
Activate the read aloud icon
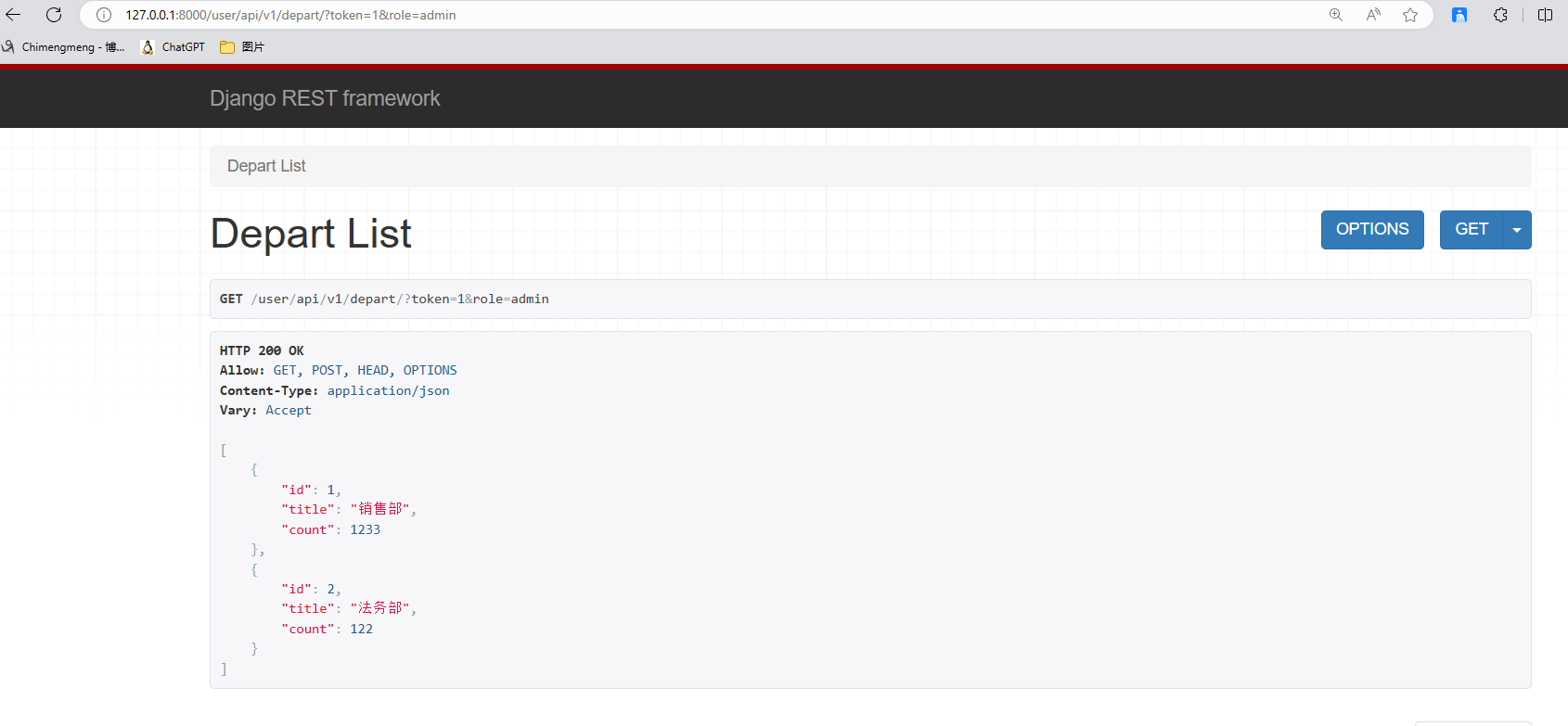tap(1373, 15)
